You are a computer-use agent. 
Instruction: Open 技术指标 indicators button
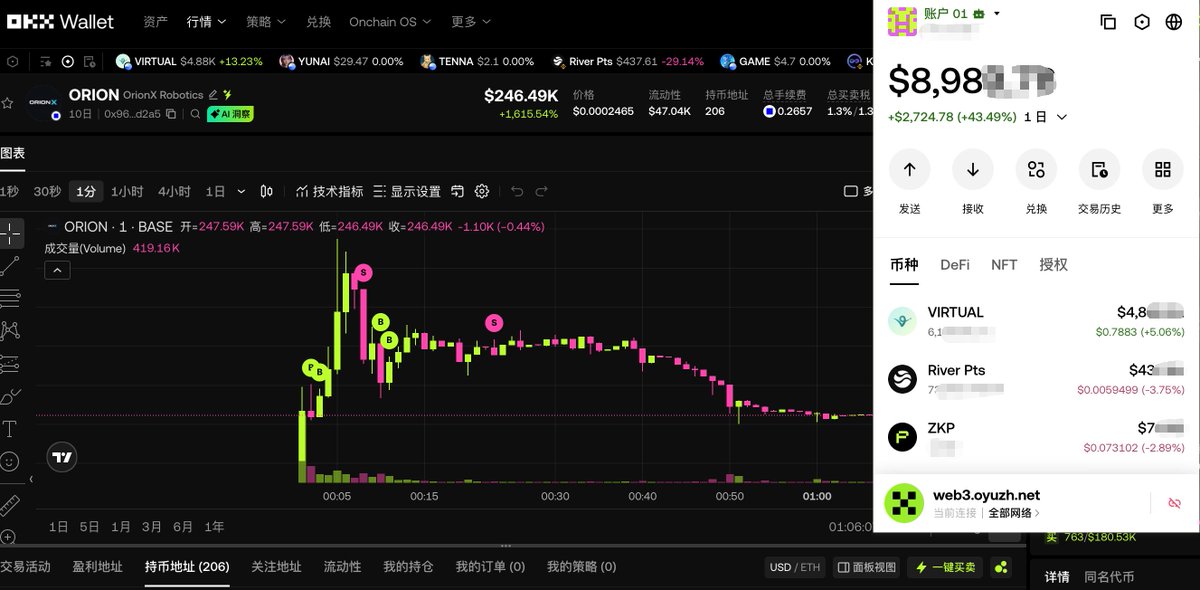point(330,191)
